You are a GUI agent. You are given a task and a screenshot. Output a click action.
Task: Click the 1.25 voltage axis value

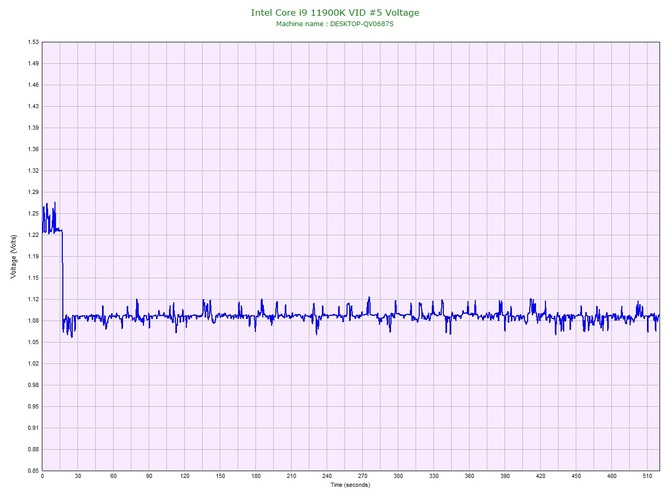tap(33, 213)
